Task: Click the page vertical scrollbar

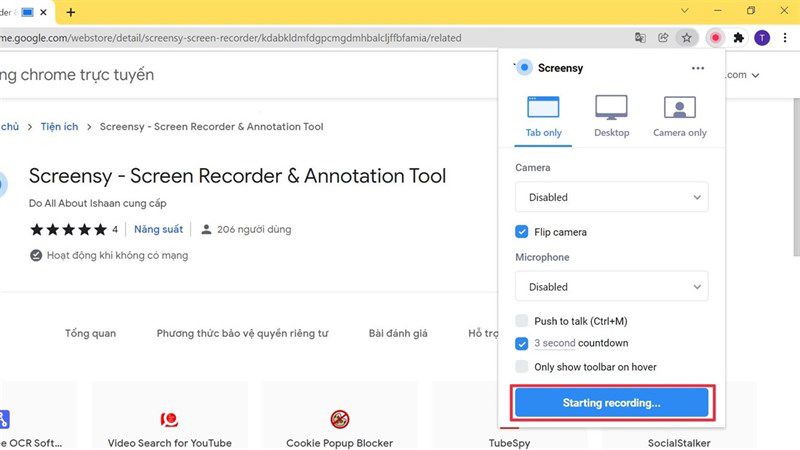Action: (796, 176)
